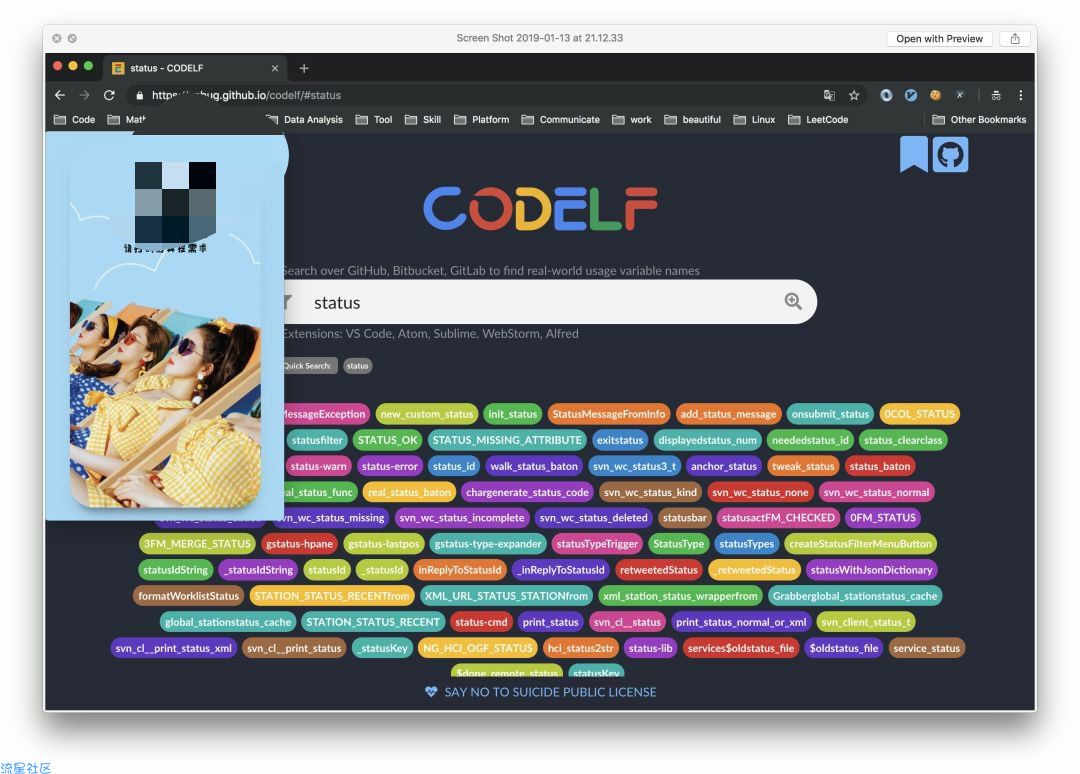Click the status quick search chip

point(357,366)
